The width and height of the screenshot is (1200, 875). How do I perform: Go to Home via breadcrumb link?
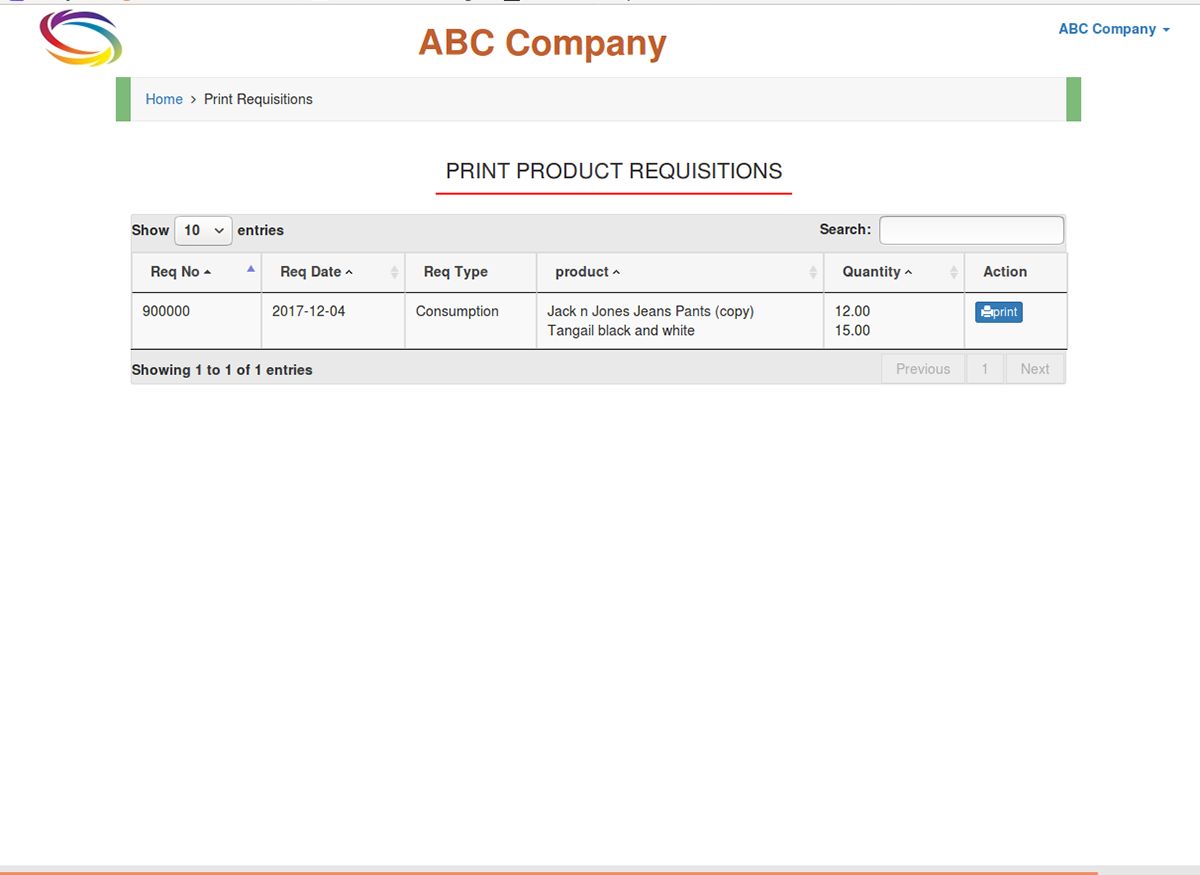(164, 99)
